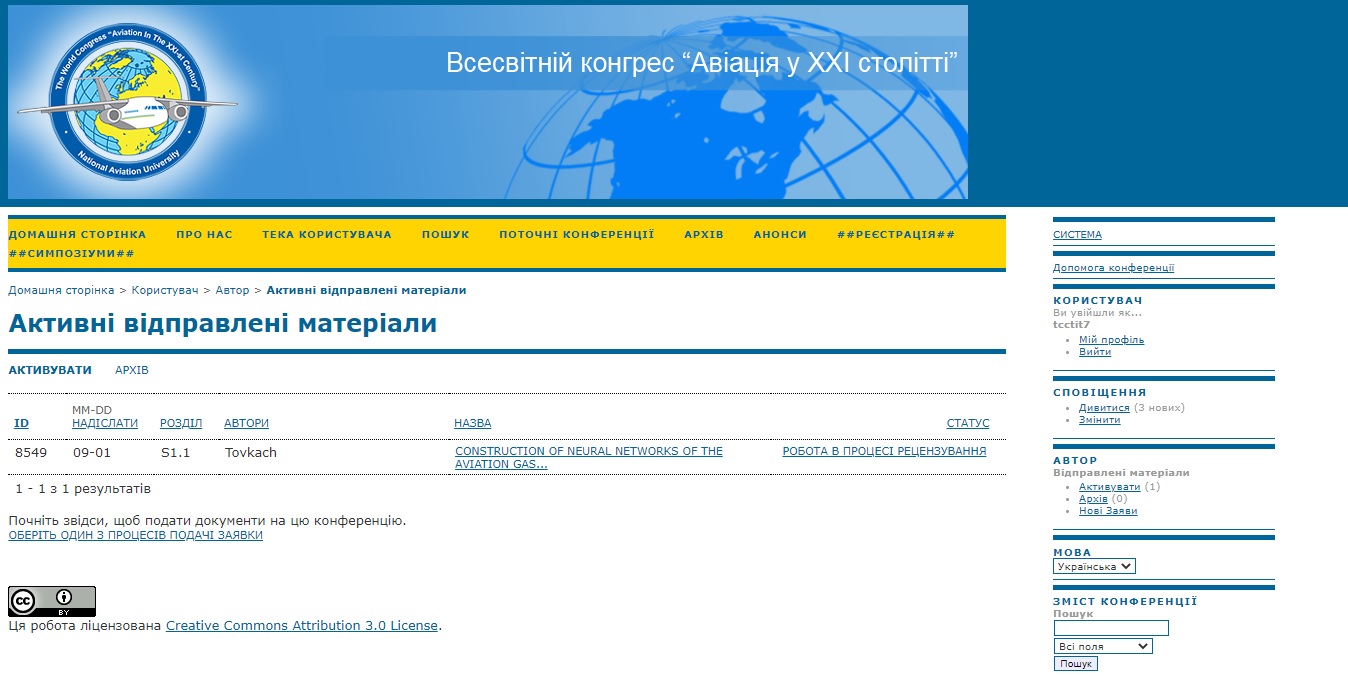Log out via 'Вийти' link
Viewport: 1348px width, 676px height.
coord(1095,352)
